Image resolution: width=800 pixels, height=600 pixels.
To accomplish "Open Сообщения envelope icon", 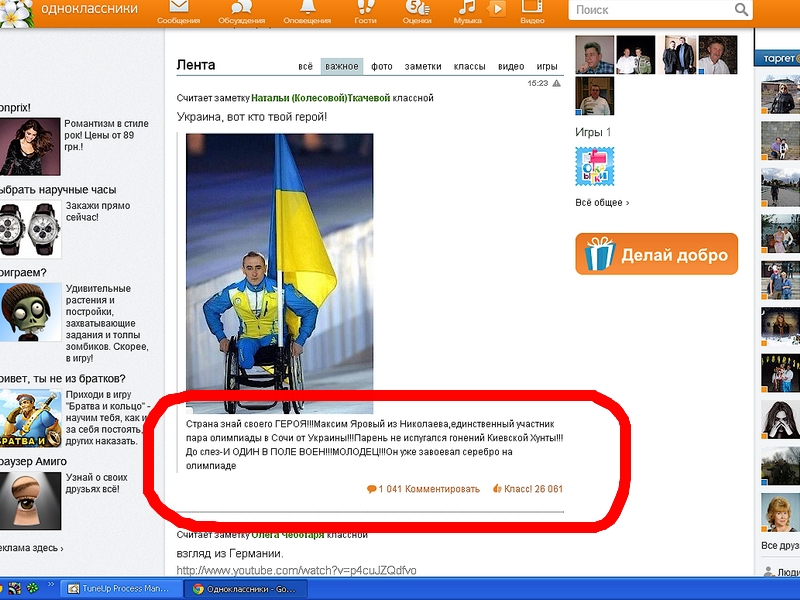I will (178, 8).
